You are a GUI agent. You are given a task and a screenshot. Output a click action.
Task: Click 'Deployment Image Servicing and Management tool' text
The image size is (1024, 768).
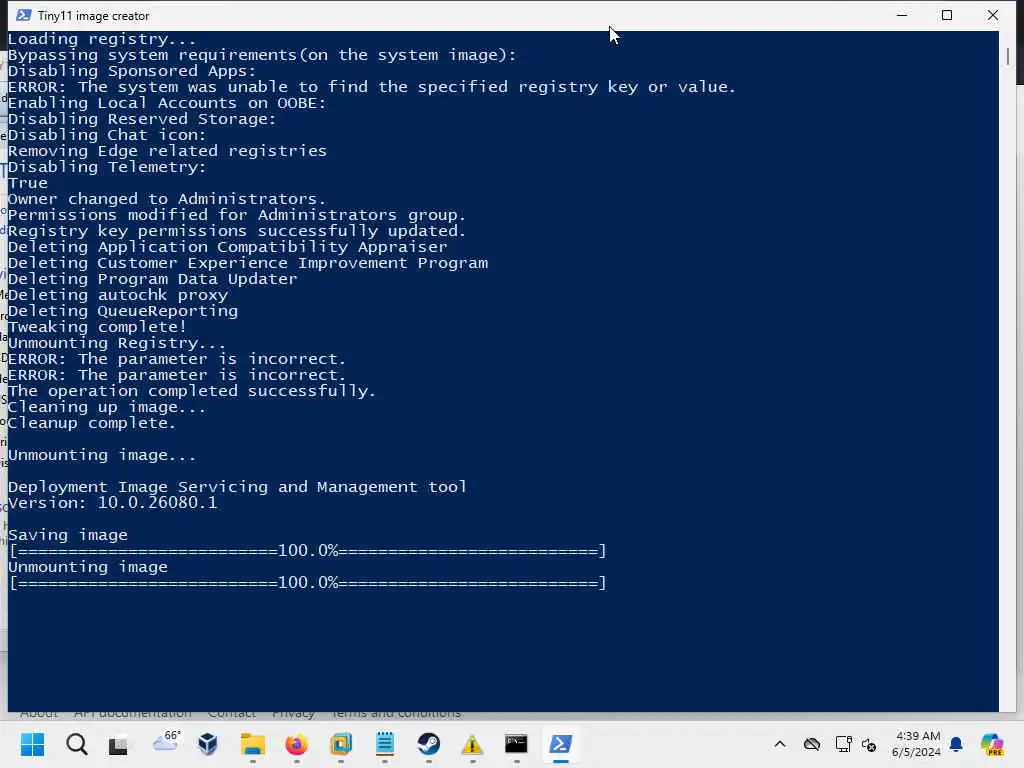pyautogui.click(x=237, y=487)
